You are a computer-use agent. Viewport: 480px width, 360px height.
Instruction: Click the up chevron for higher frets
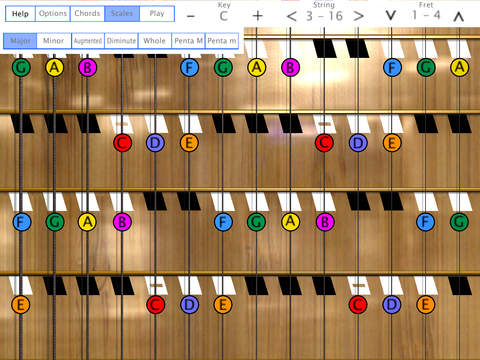[x=459, y=17]
